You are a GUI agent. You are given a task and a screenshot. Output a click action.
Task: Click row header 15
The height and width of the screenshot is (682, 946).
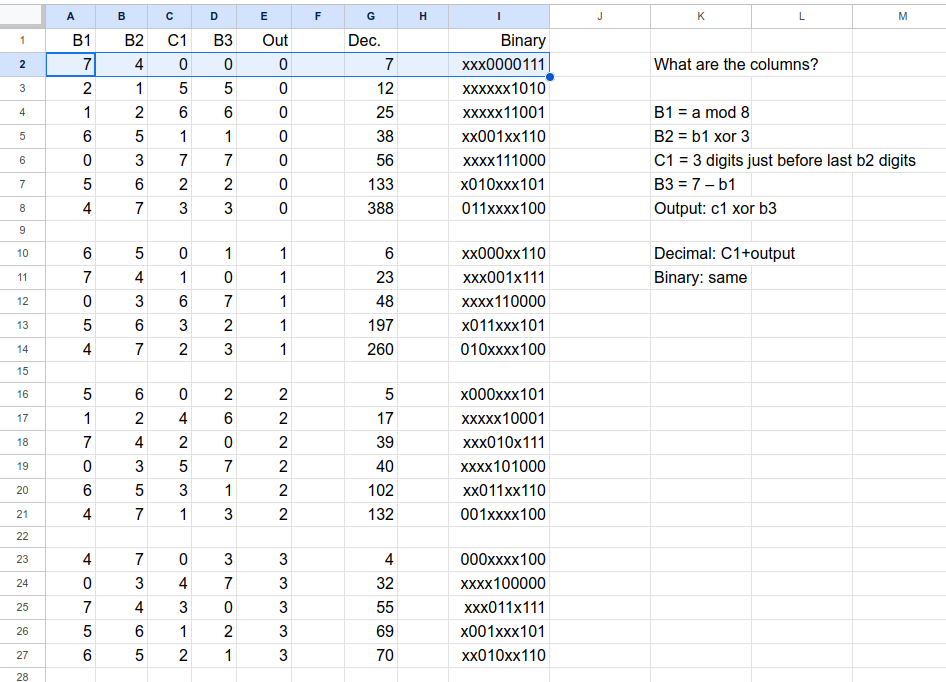click(x=22, y=371)
